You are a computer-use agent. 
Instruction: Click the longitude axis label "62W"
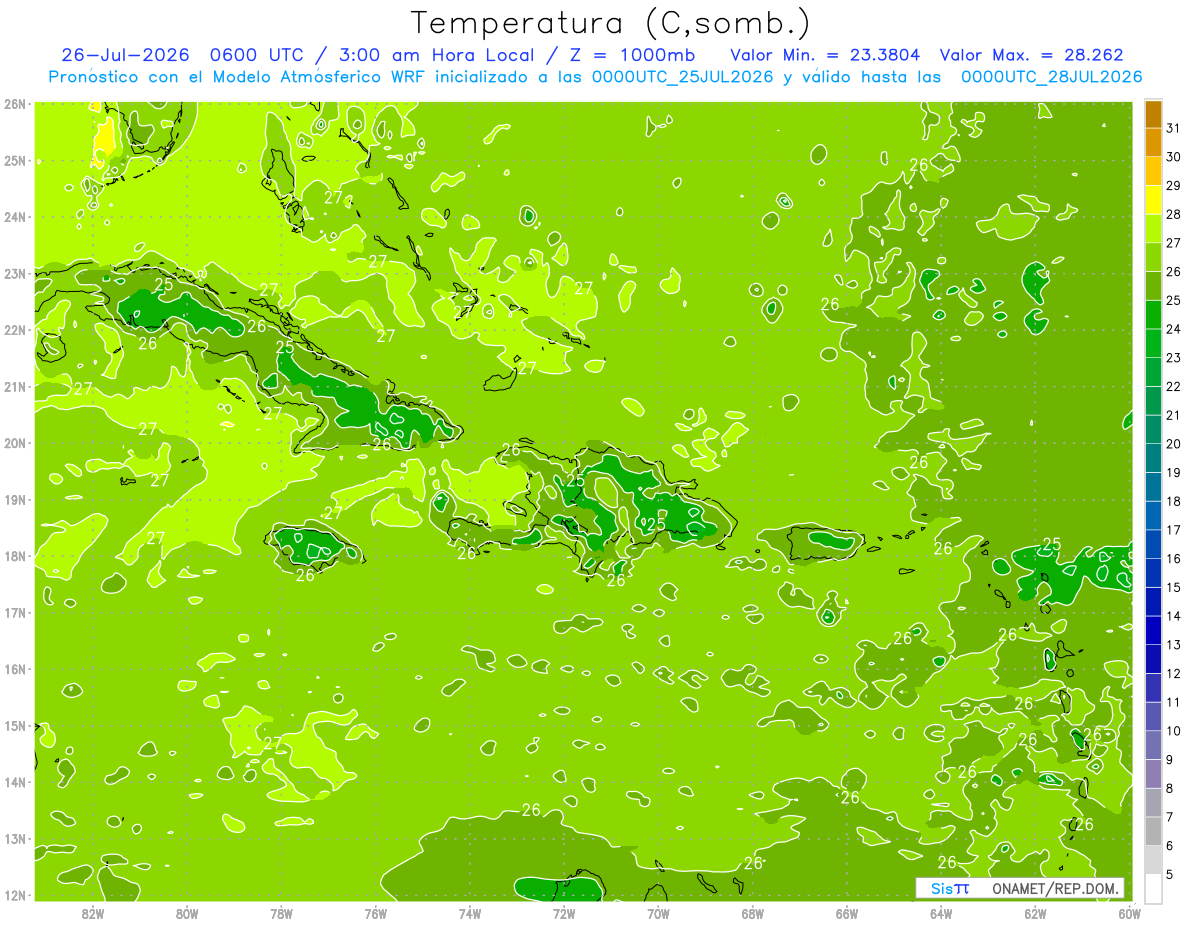pyautogui.click(x=1036, y=913)
